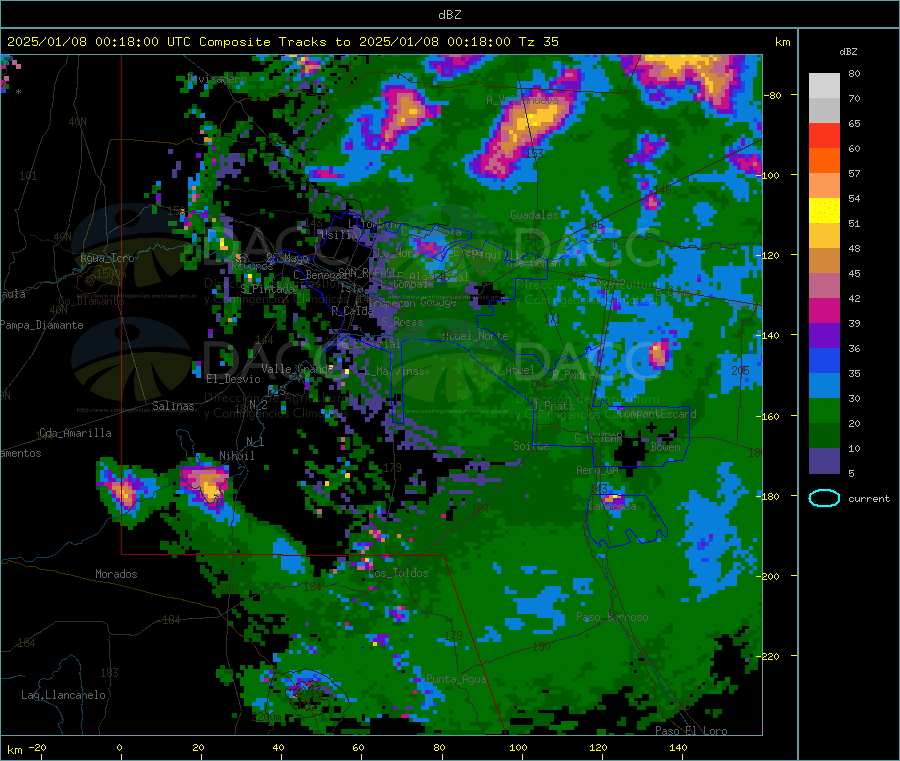Click the black crosshair marker near Bowen
This screenshot has width=900, height=761.
(x=651, y=428)
